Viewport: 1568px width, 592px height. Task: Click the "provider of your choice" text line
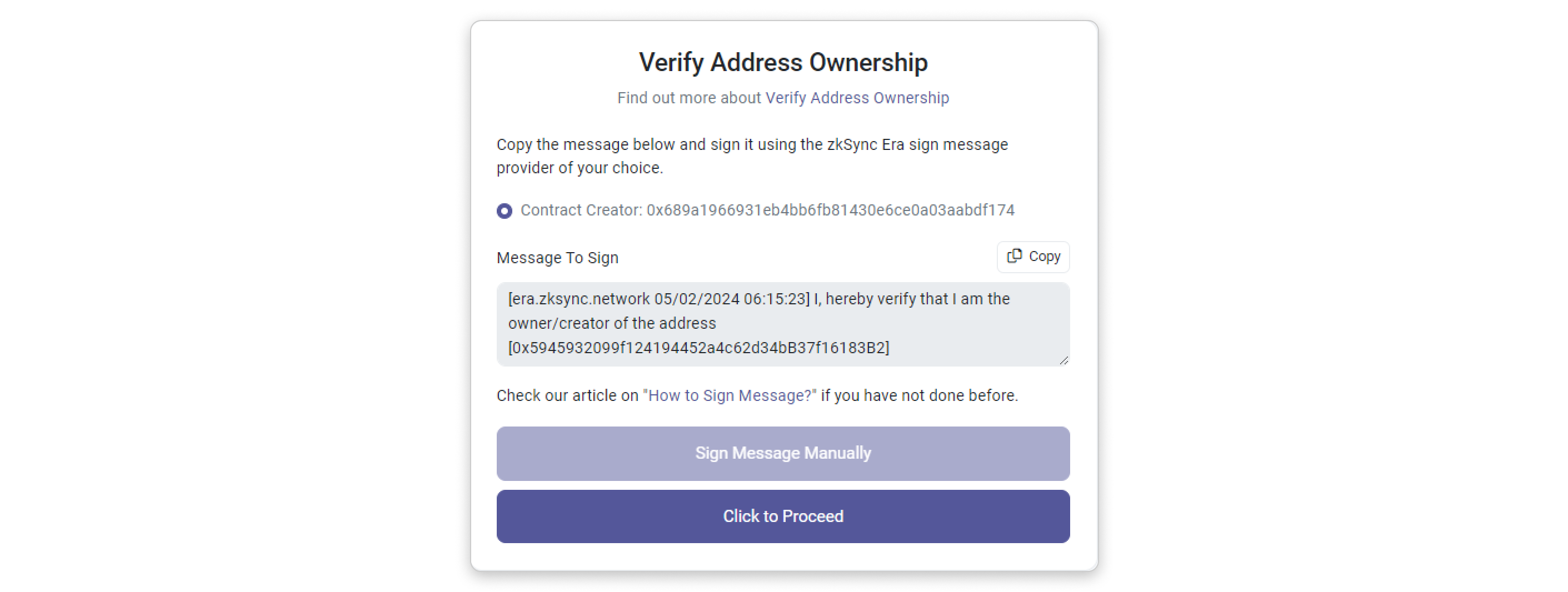point(580,168)
